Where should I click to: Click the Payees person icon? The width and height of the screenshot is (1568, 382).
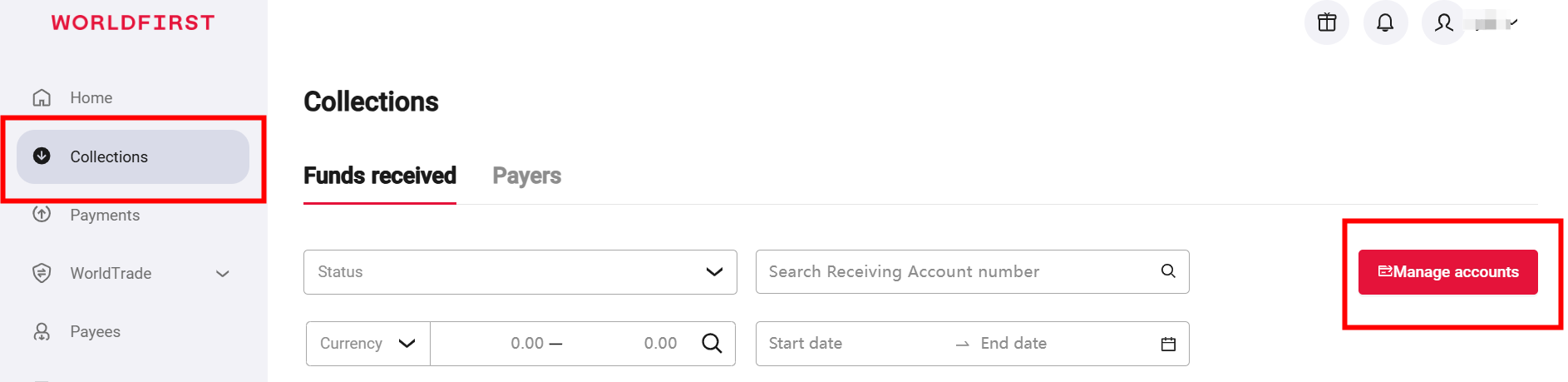42,331
